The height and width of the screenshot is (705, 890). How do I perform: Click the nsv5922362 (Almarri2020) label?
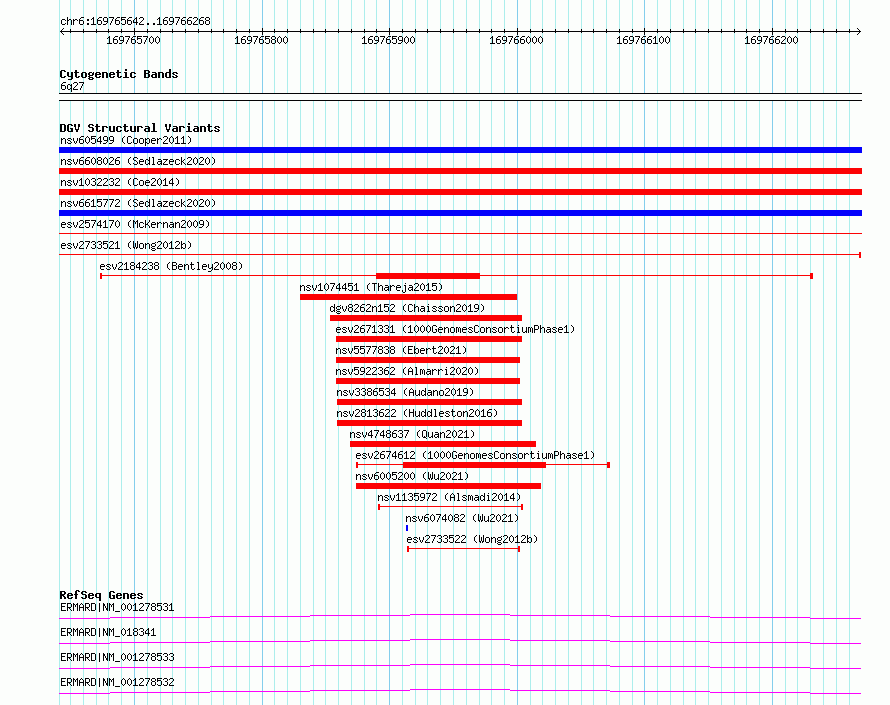pos(407,371)
